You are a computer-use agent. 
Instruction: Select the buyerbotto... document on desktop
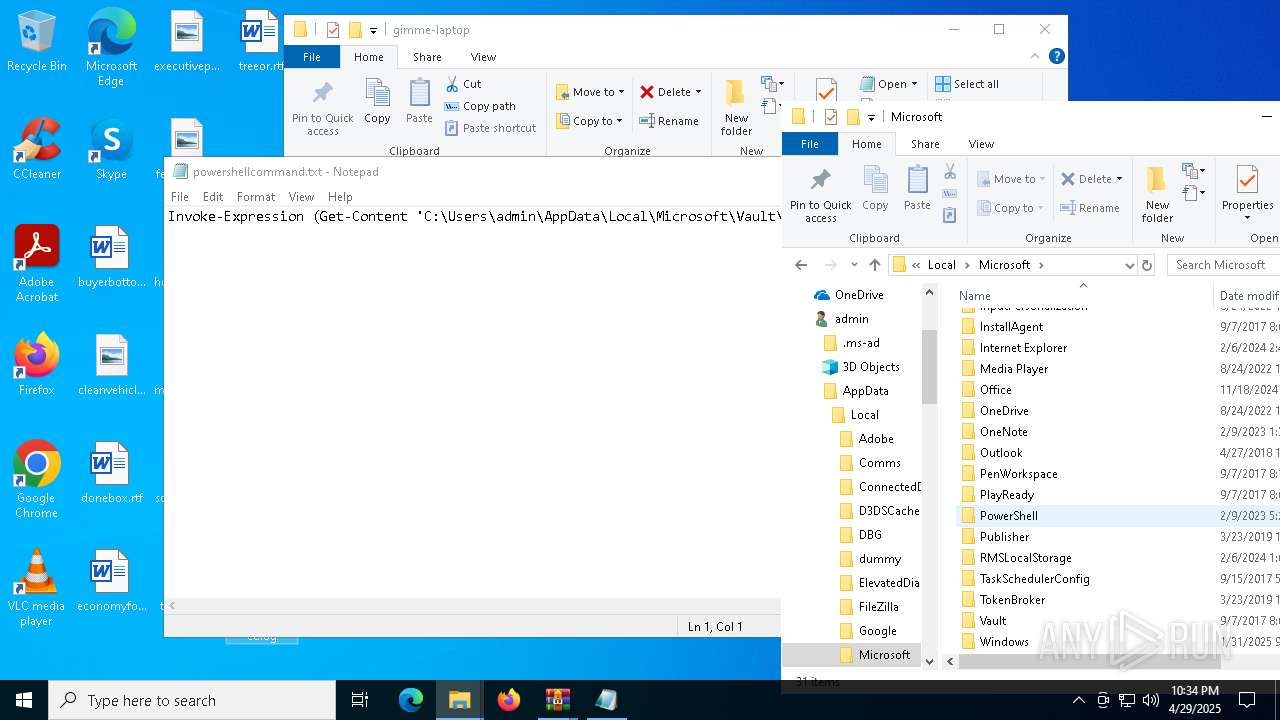pyautogui.click(x=111, y=258)
